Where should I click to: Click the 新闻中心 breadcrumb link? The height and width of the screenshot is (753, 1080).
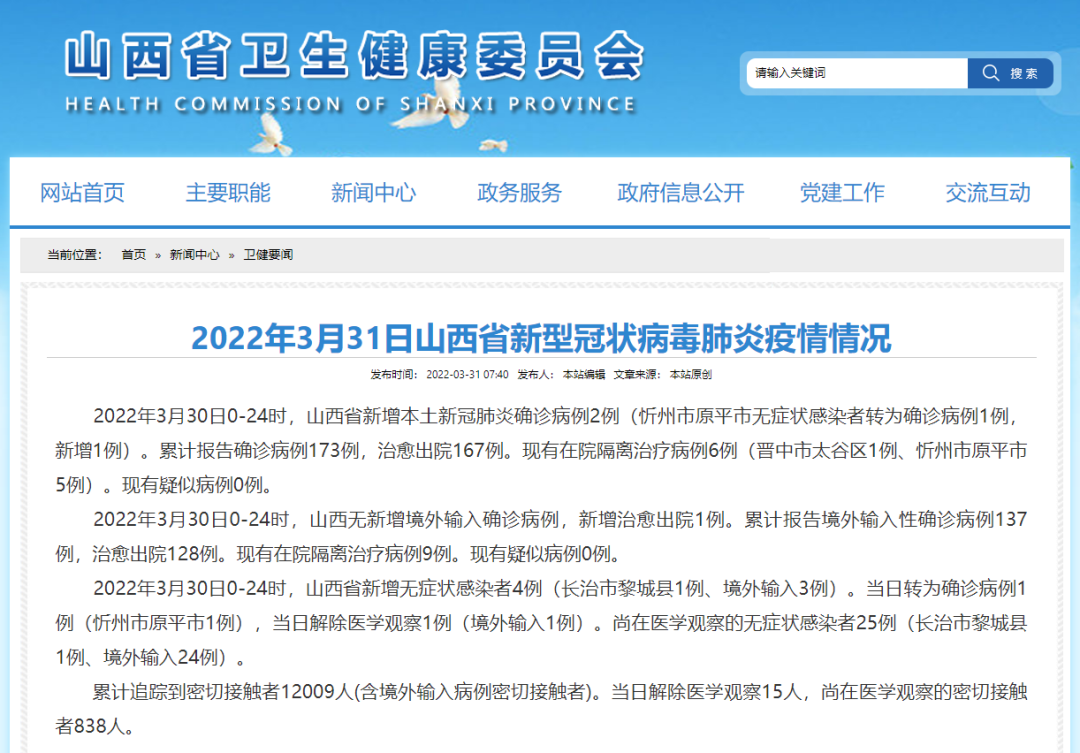click(194, 255)
